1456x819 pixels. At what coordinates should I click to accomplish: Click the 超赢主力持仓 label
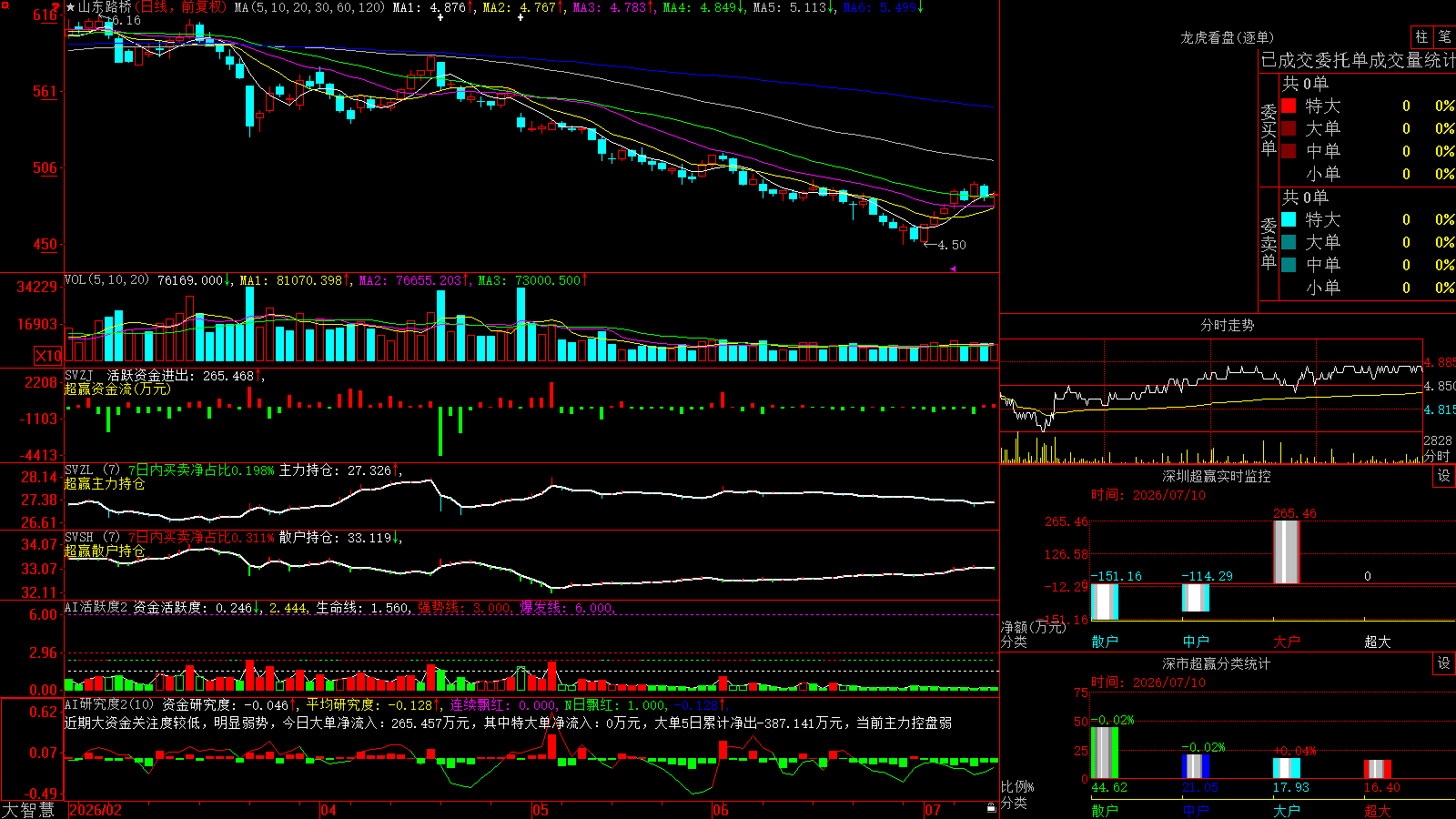(x=105, y=483)
